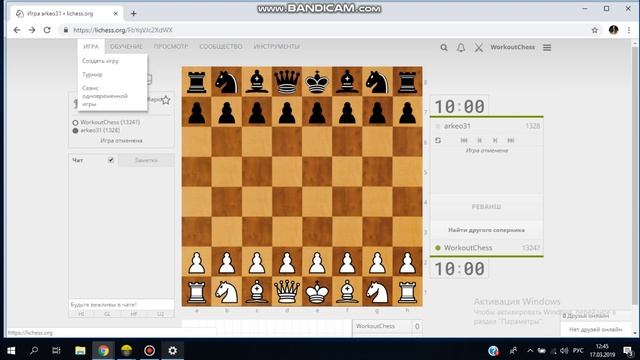Viewport: 640px width, 360px height.
Task: Send HI chat preset
Action: point(81,314)
